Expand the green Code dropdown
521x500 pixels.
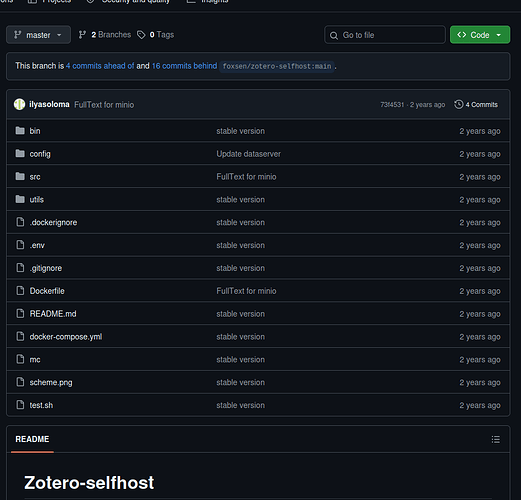pos(480,35)
